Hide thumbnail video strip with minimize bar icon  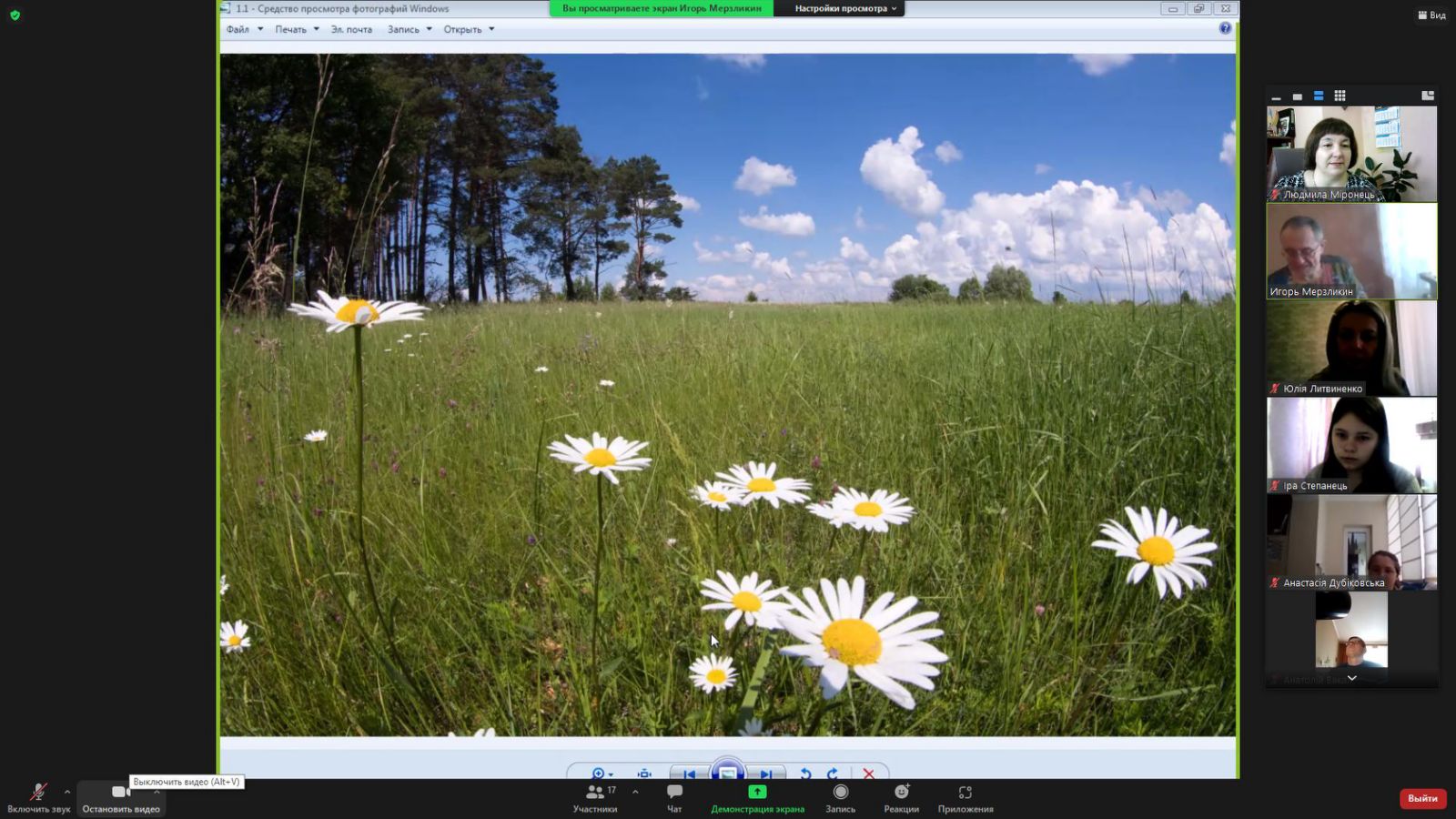[x=1276, y=96]
